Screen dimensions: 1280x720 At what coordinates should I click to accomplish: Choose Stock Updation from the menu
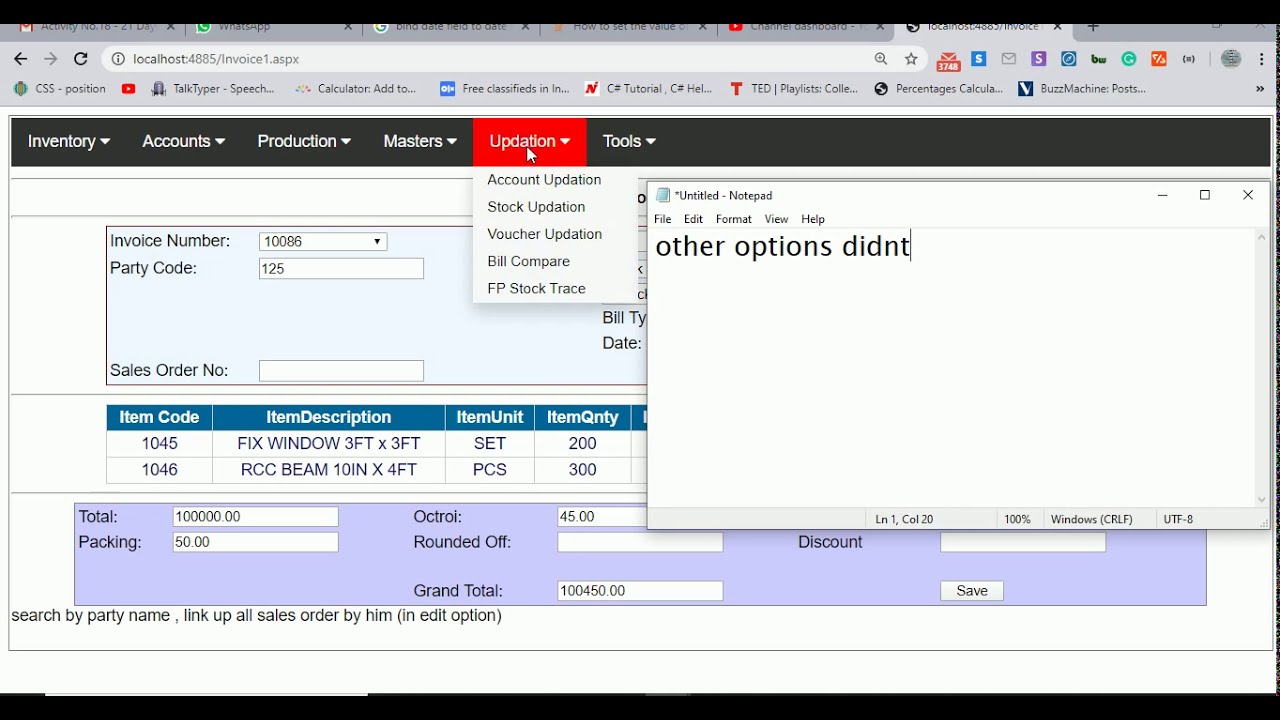pyautogui.click(x=536, y=207)
